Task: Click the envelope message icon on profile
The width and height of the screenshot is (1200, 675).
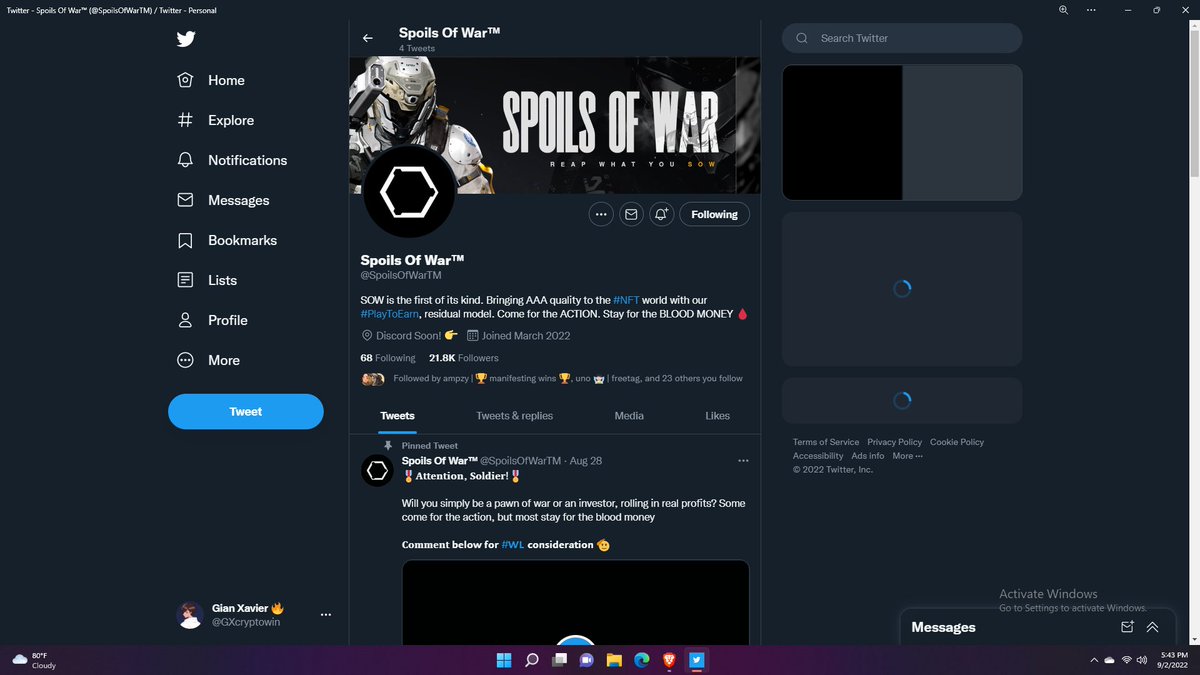Action: pyautogui.click(x=631, y=214)
